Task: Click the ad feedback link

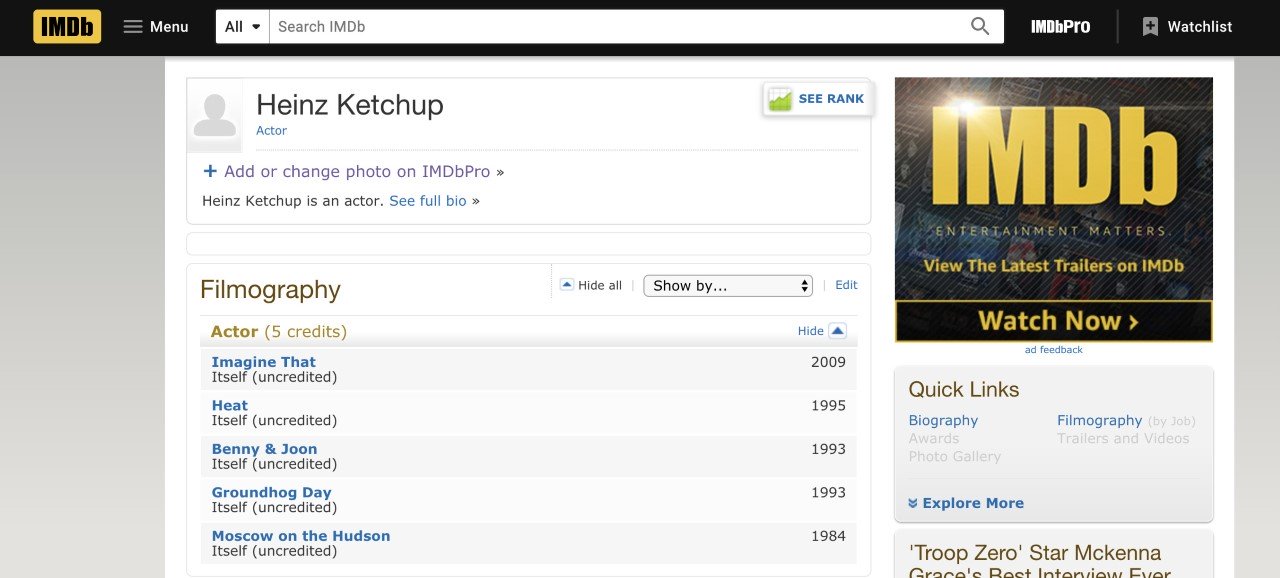Action: (x=1054, y=350)
